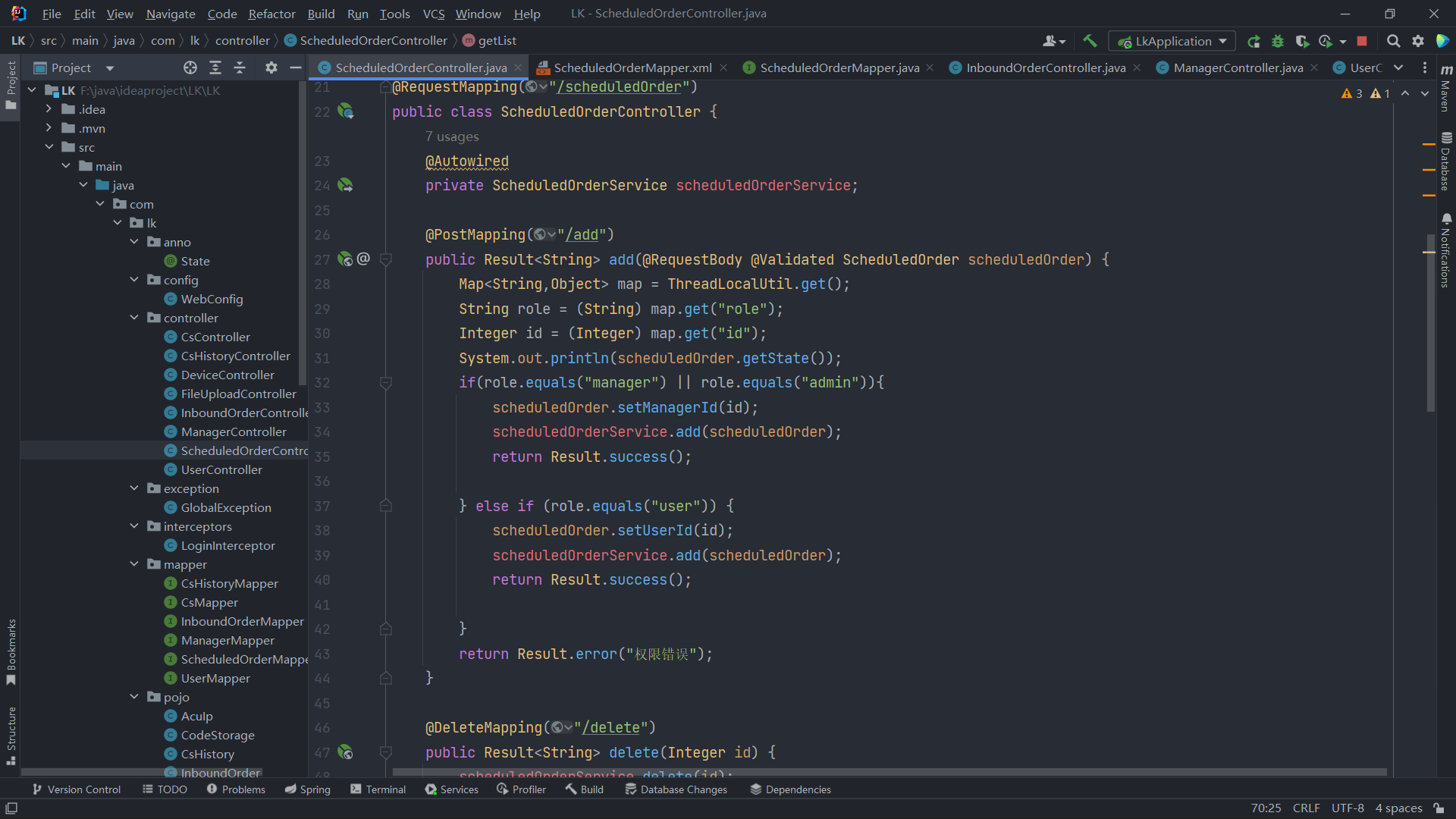
Task: Click the editor horizontal scrollbar
Action: pos(889,772)
